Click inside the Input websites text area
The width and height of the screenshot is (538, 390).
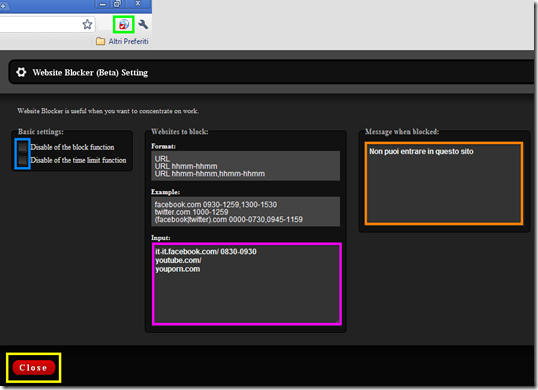[247, 284]
